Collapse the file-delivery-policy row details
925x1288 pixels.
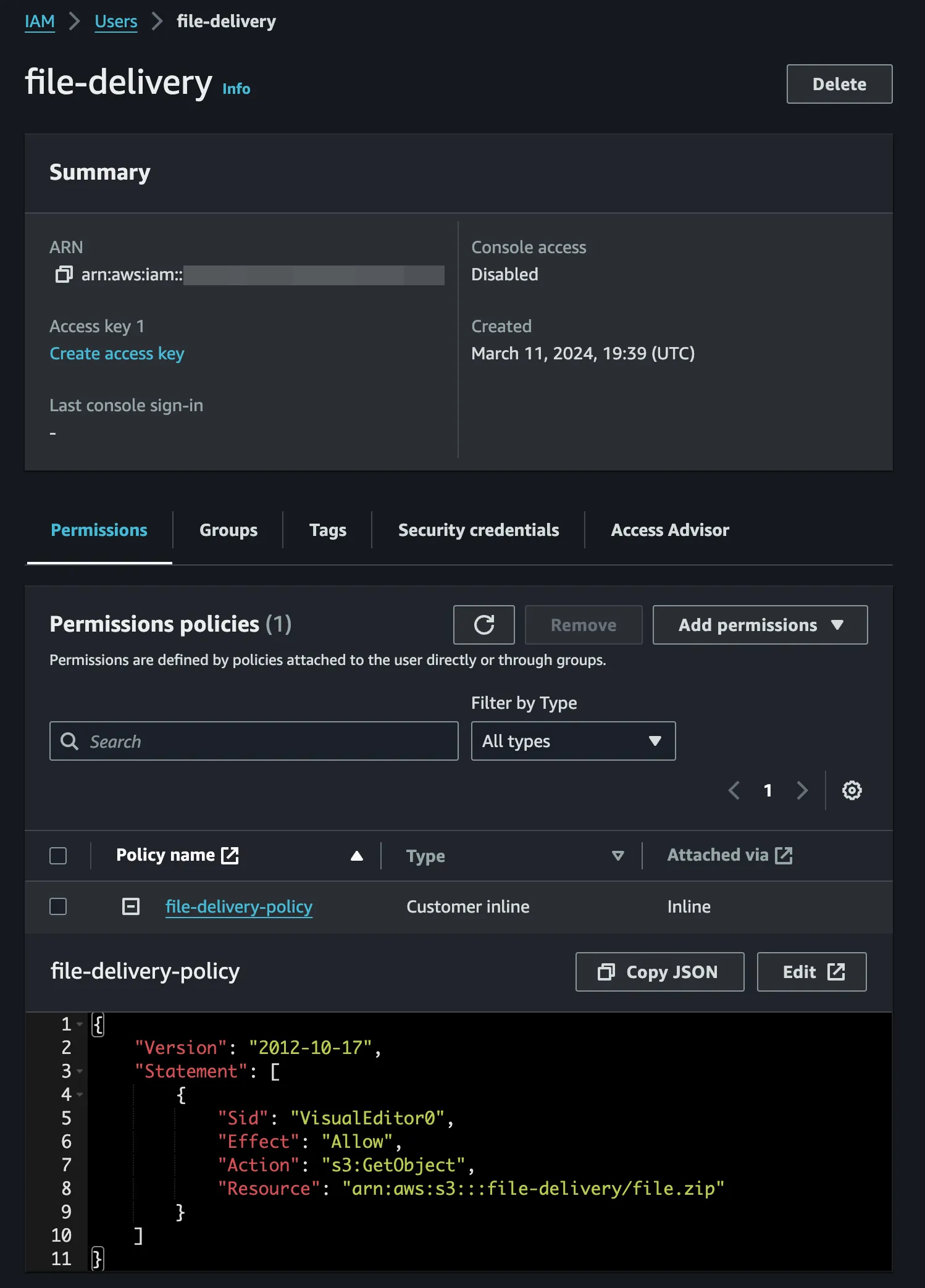pos(131,906)
